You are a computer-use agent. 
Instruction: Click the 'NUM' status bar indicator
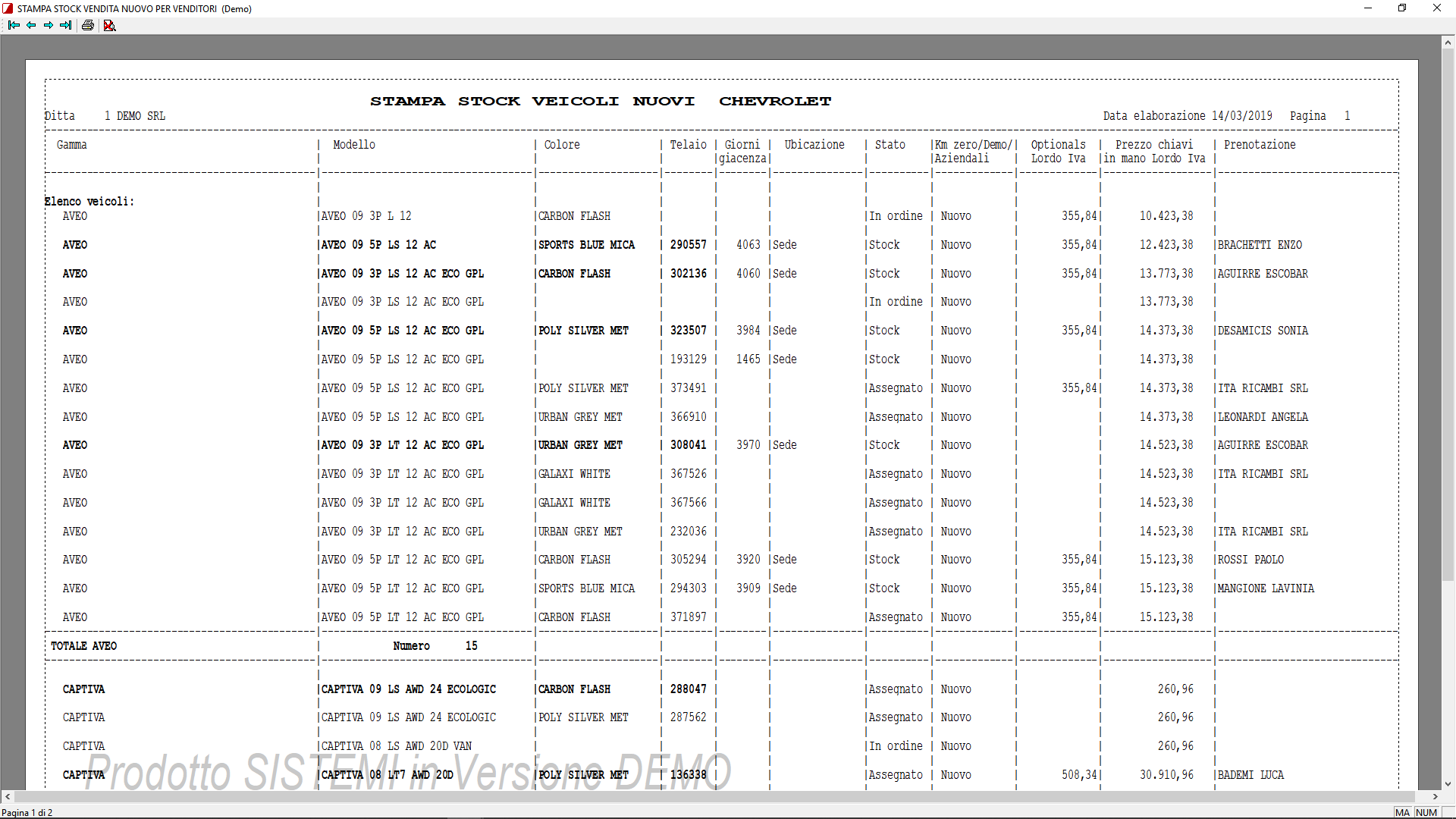pyautogui.click(x=1426, y=812)
